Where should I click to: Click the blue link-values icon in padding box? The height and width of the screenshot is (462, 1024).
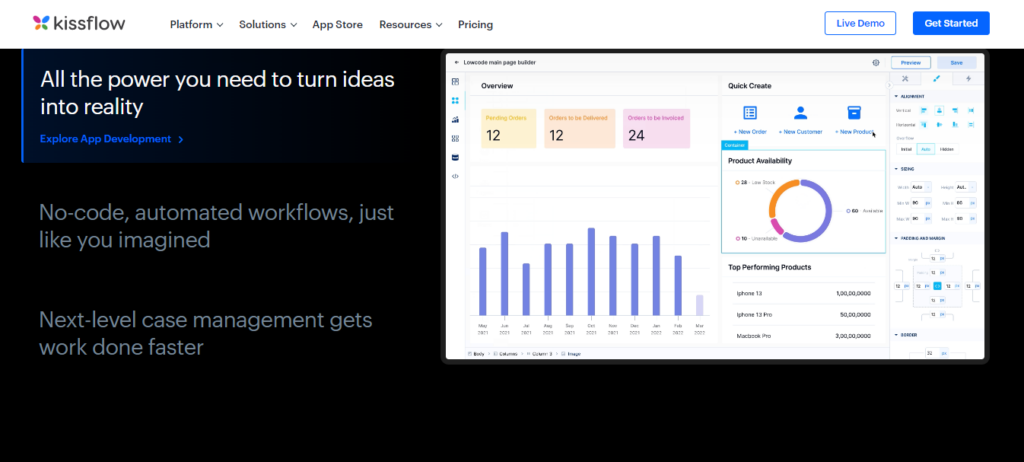[x=938, y=286]
